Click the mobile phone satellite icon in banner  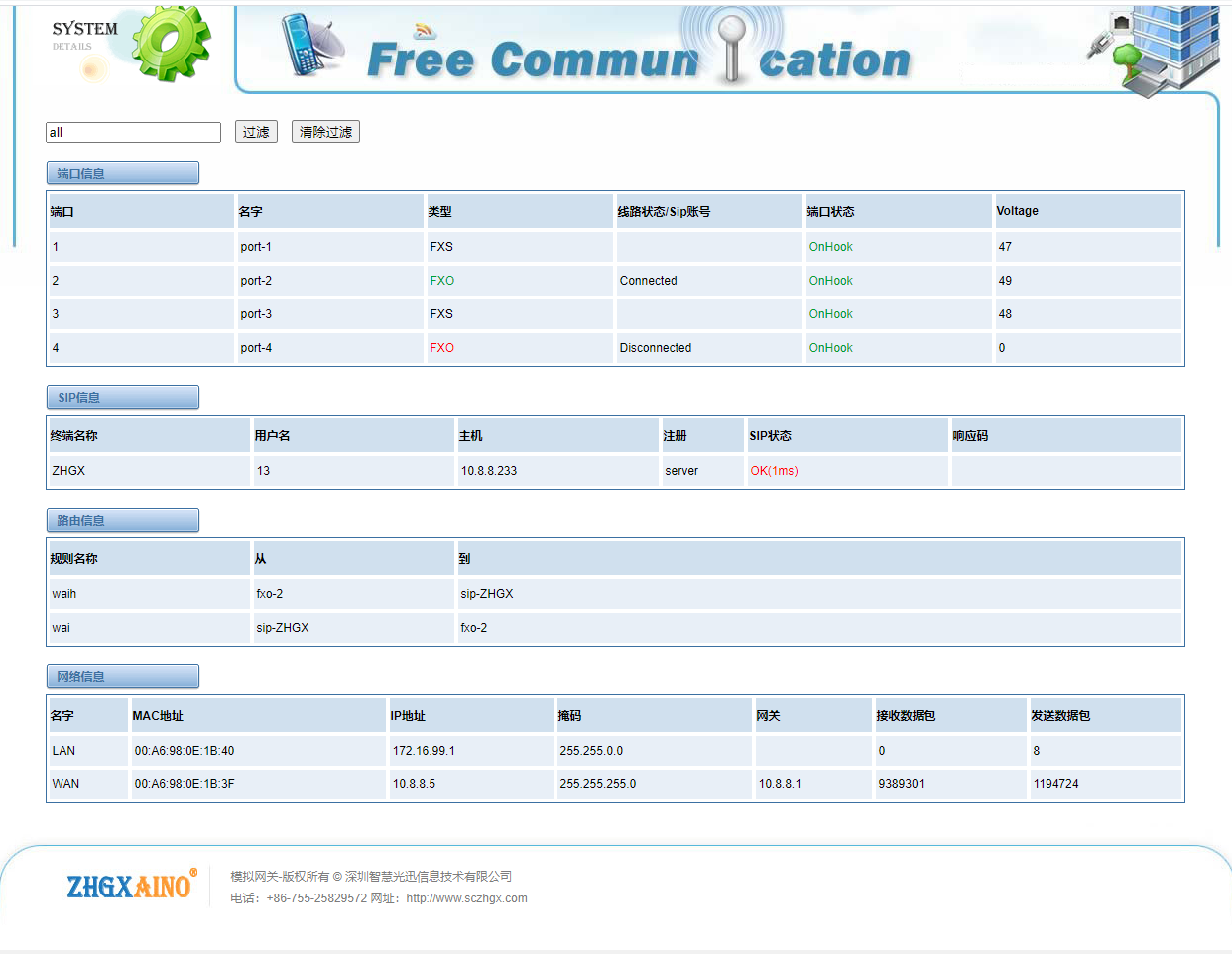[x=309, y=46]
